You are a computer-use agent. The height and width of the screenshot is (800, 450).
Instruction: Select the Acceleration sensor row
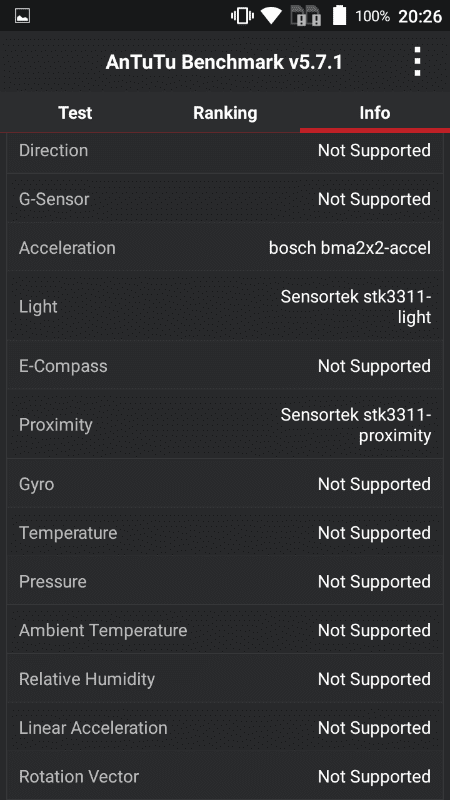pyautogui.click(x=225, y=248)
